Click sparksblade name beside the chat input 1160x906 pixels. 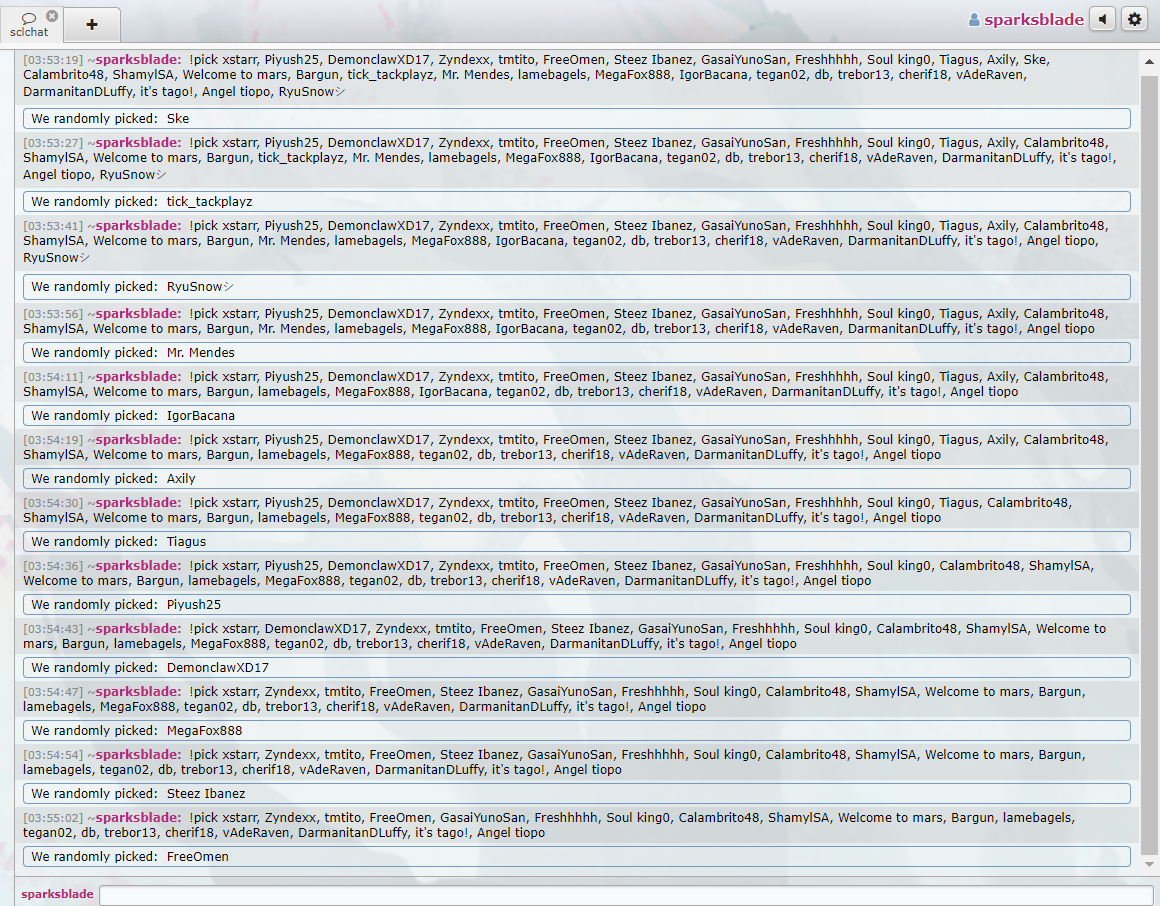pos(57,894)
